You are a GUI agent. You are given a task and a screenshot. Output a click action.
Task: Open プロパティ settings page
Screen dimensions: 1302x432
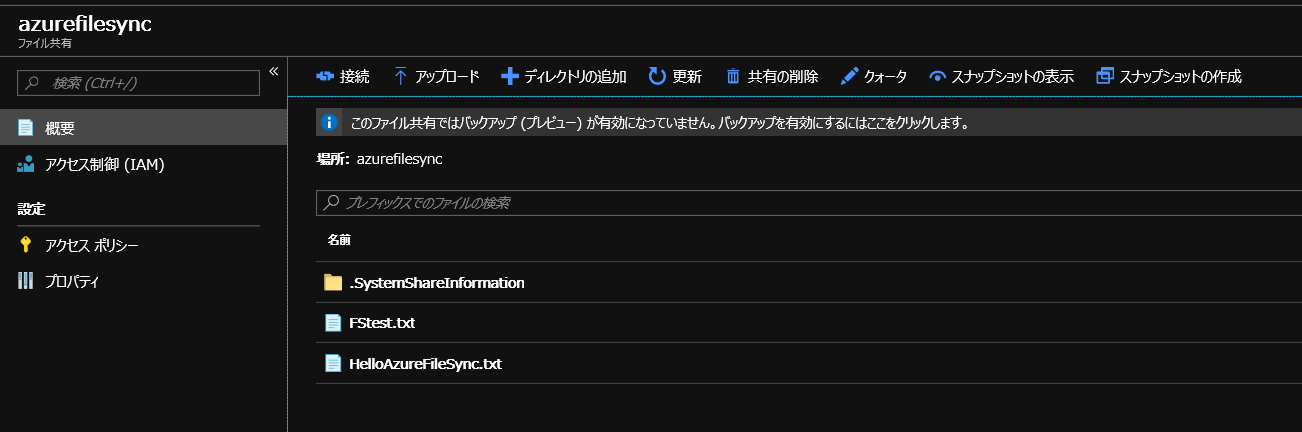143,281
